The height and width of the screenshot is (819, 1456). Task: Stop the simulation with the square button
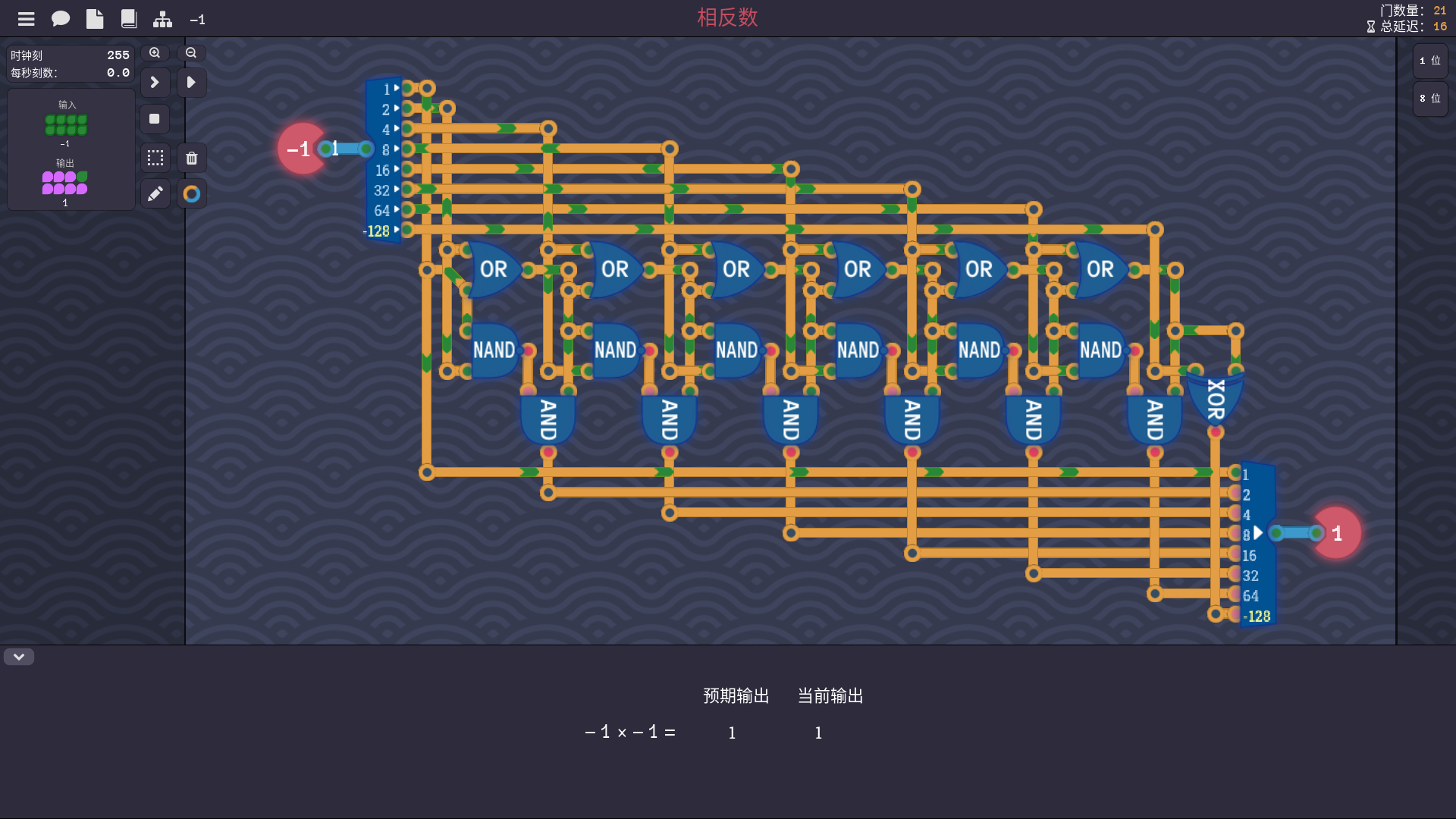(x=155, y=119)
